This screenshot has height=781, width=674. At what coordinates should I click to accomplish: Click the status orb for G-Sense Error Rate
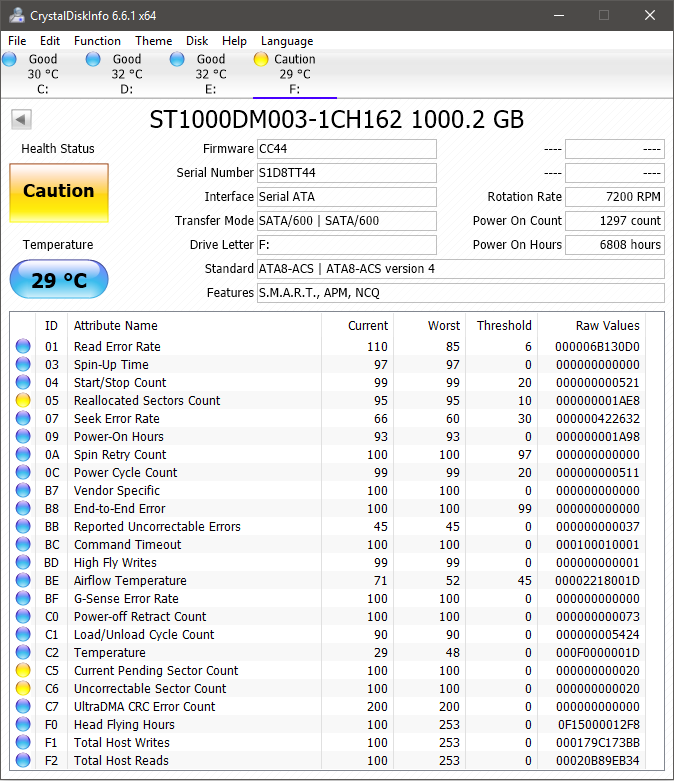23,598
